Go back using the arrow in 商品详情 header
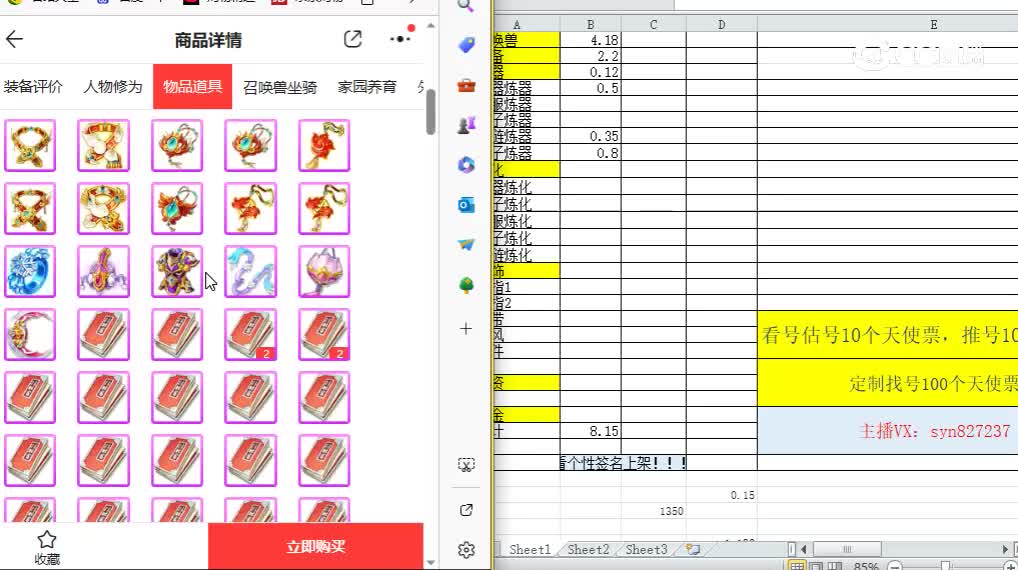 coord(14,40)
